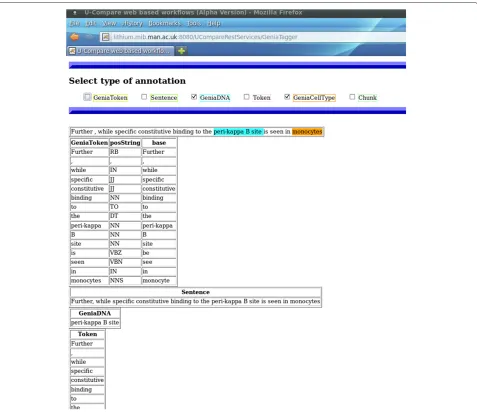The image size is (477, 415).
Task: Click the forward navigation arrow
Action: point(89,37)
